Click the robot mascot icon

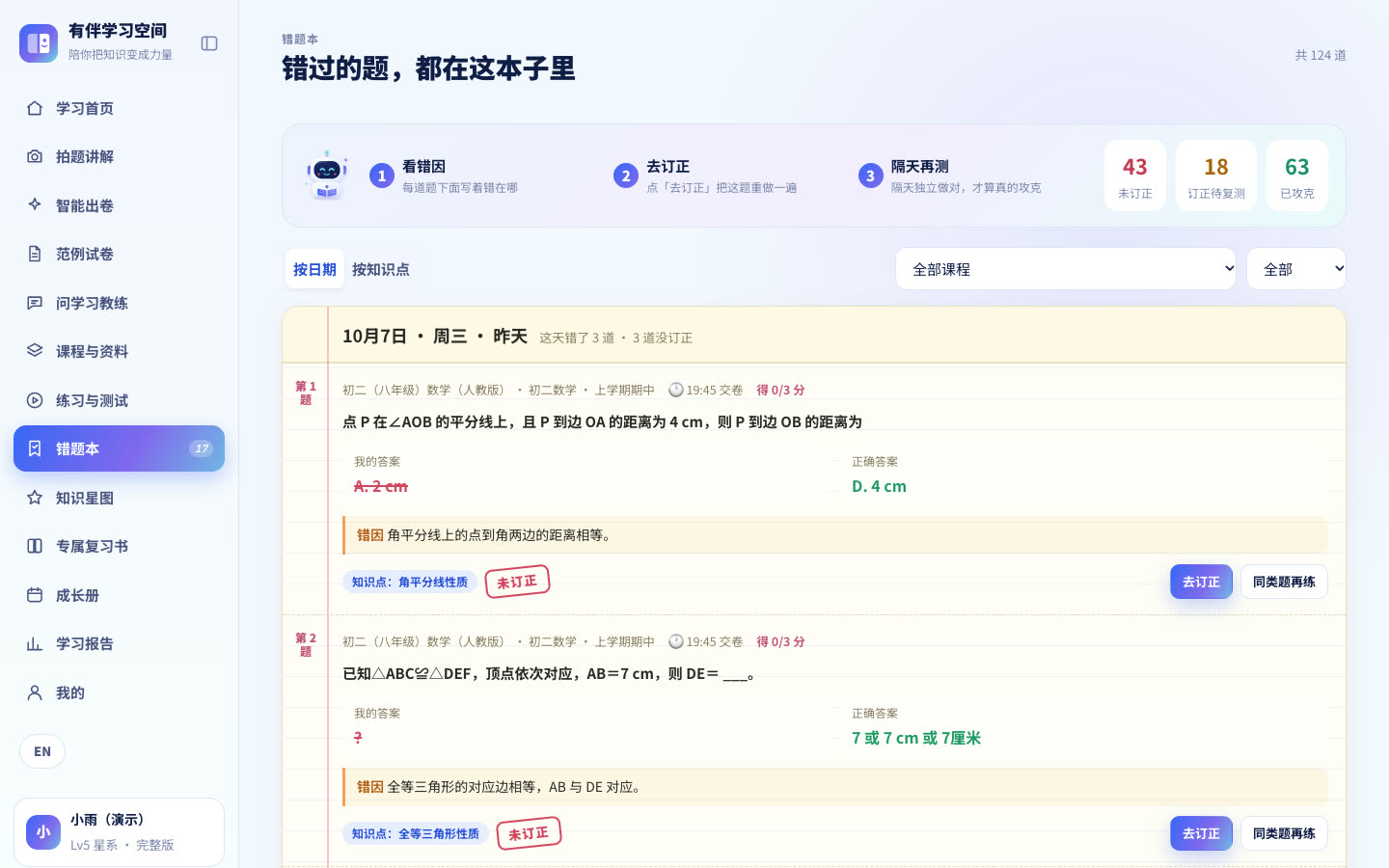coord(327,176)
